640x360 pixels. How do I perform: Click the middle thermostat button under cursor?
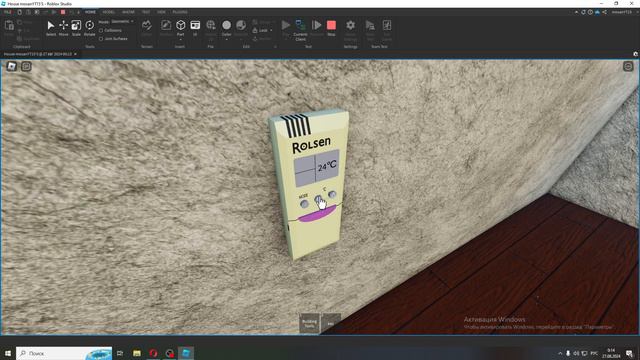pyautogui.click(x=318, y=199)
